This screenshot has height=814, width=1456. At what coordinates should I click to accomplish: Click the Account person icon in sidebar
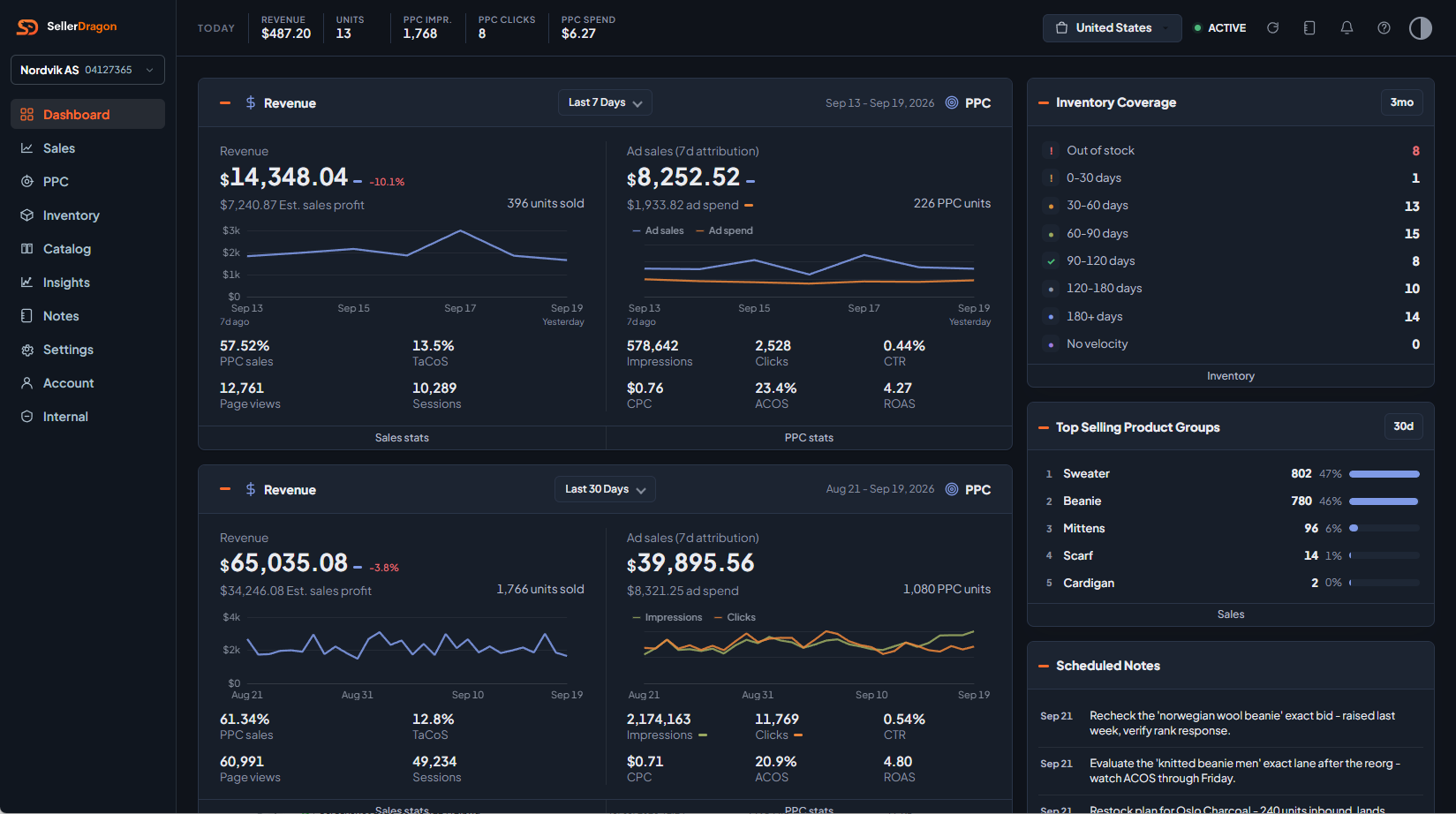[26, 383]
